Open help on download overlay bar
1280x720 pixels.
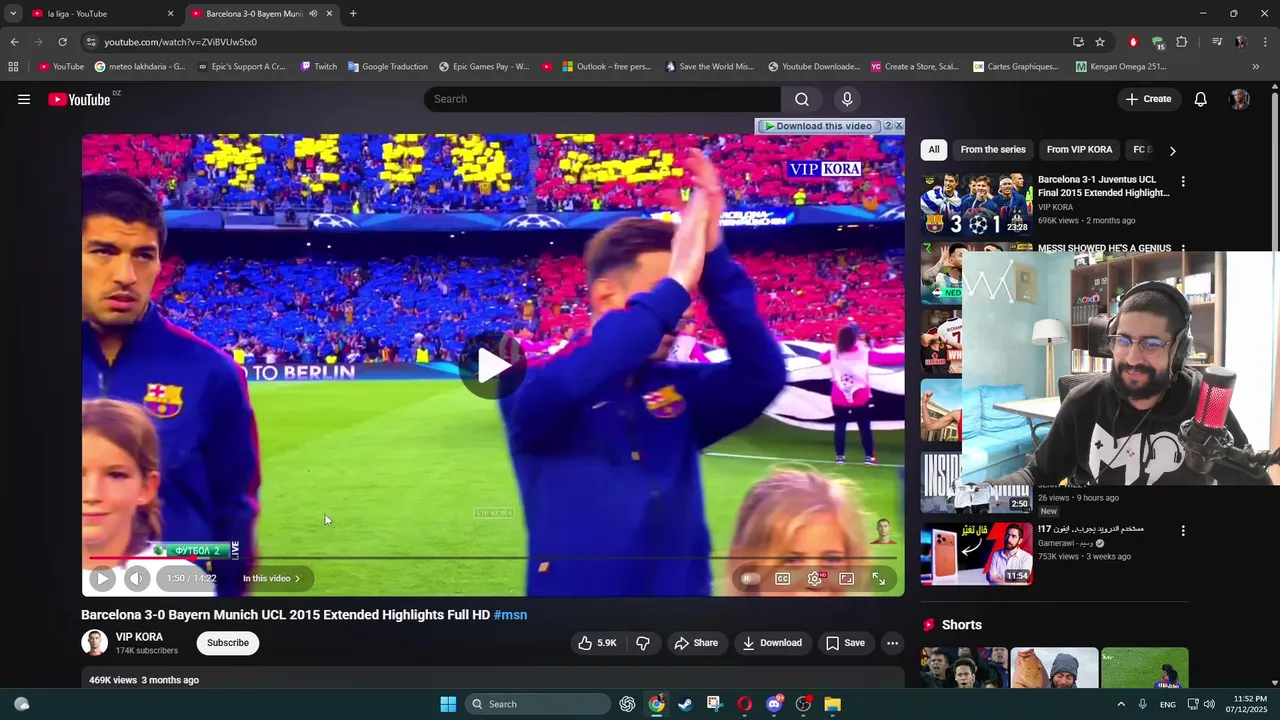point(887,126)
